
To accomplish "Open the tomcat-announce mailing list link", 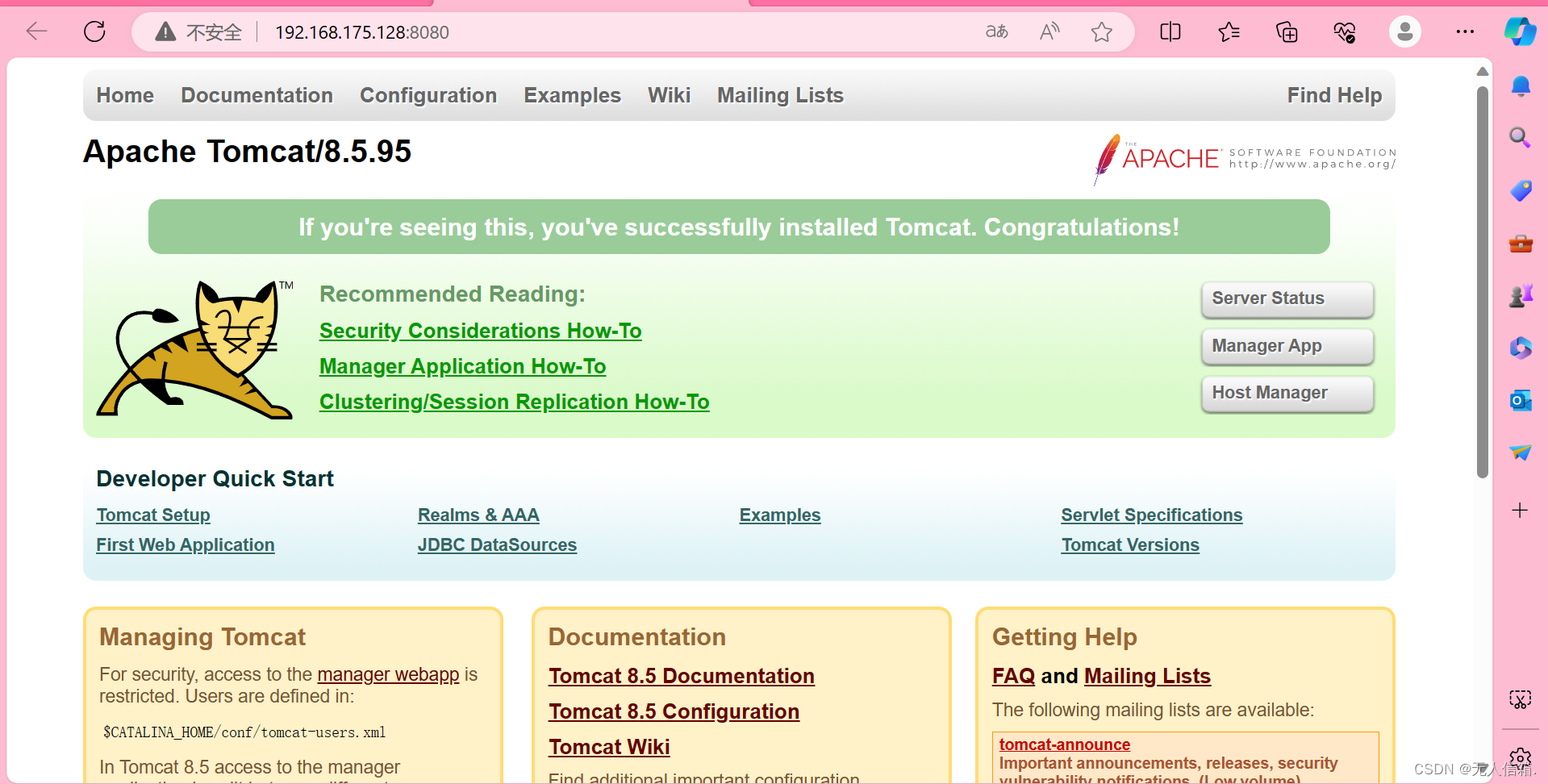I will pos(1065,744).
